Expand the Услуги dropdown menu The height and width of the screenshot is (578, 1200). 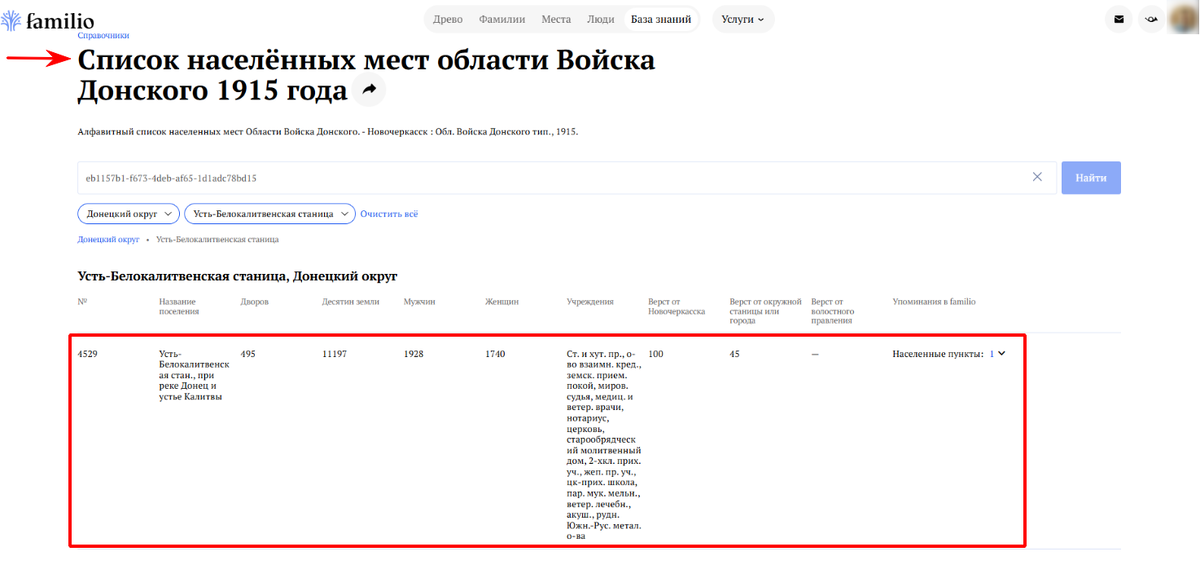click(x=743, y=19)
